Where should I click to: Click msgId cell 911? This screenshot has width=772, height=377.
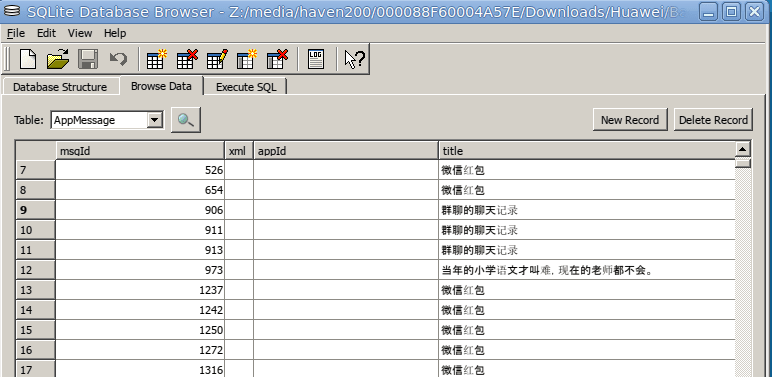click(140, 230)
